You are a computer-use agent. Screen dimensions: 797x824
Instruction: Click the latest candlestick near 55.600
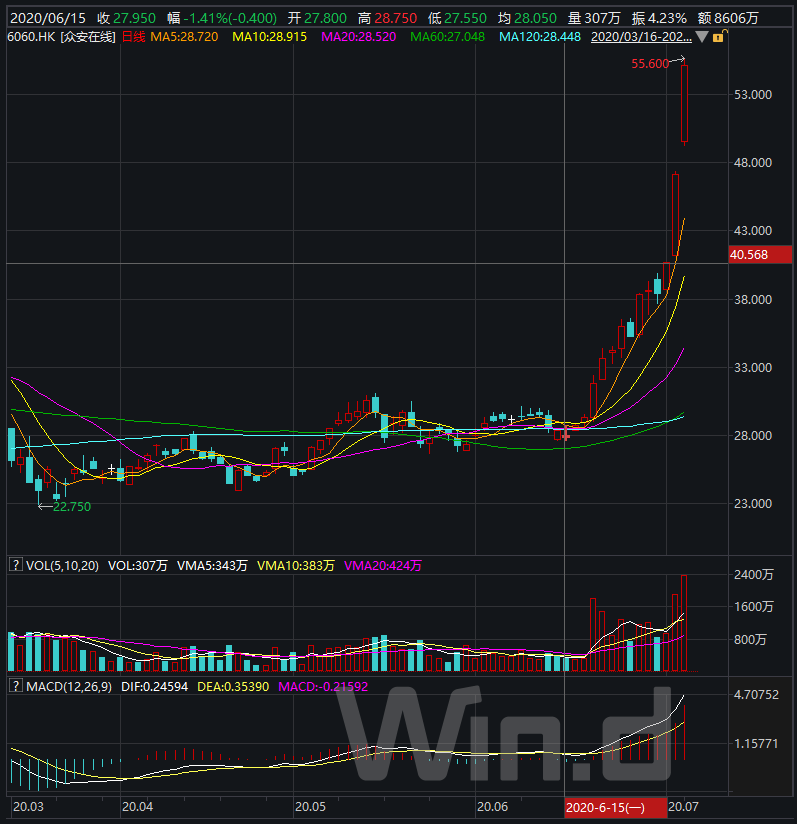tap(684, 104)
